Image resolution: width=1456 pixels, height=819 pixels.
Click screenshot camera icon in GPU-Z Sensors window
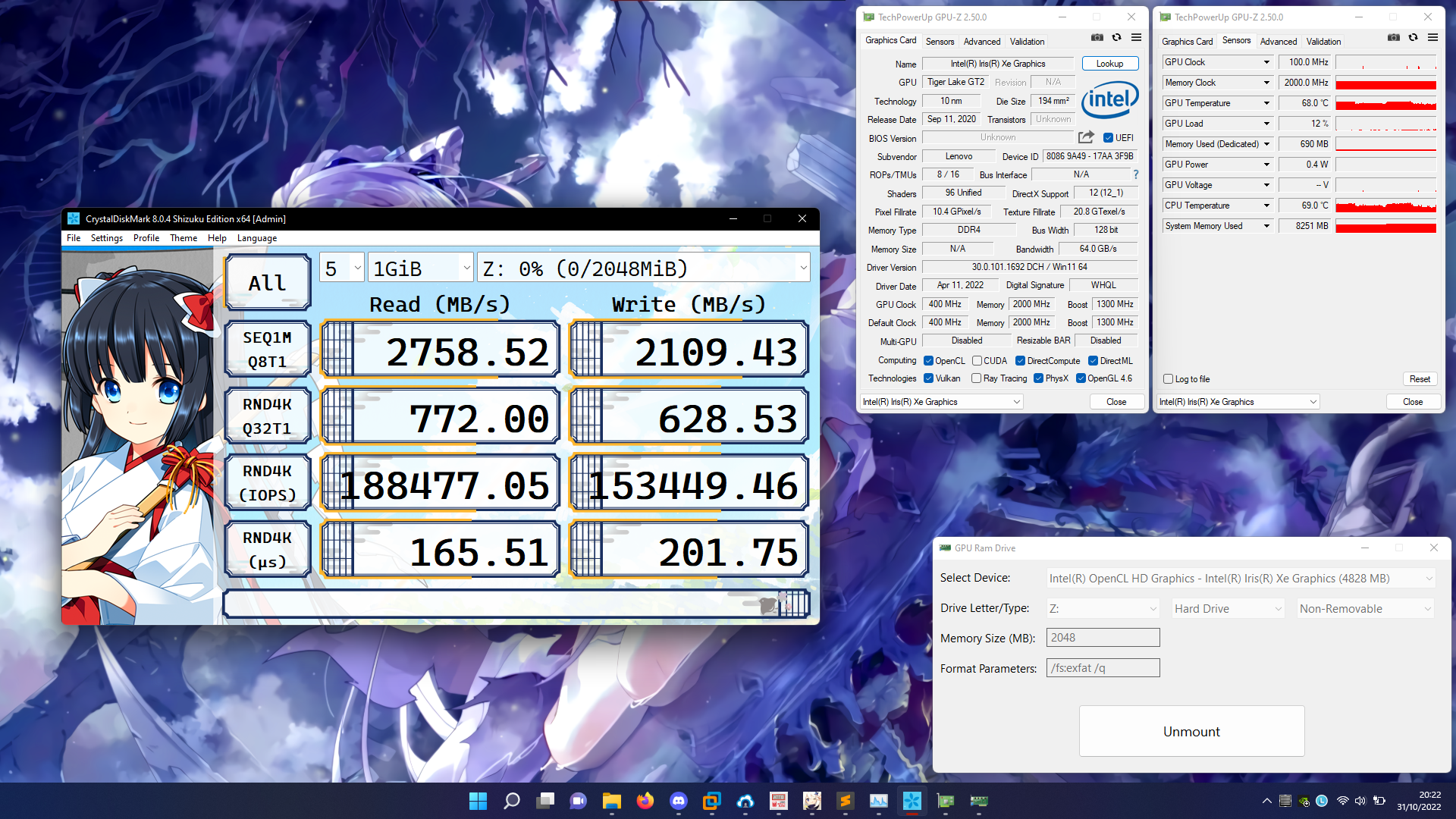pyautogui.click(x=1394, y=37)
